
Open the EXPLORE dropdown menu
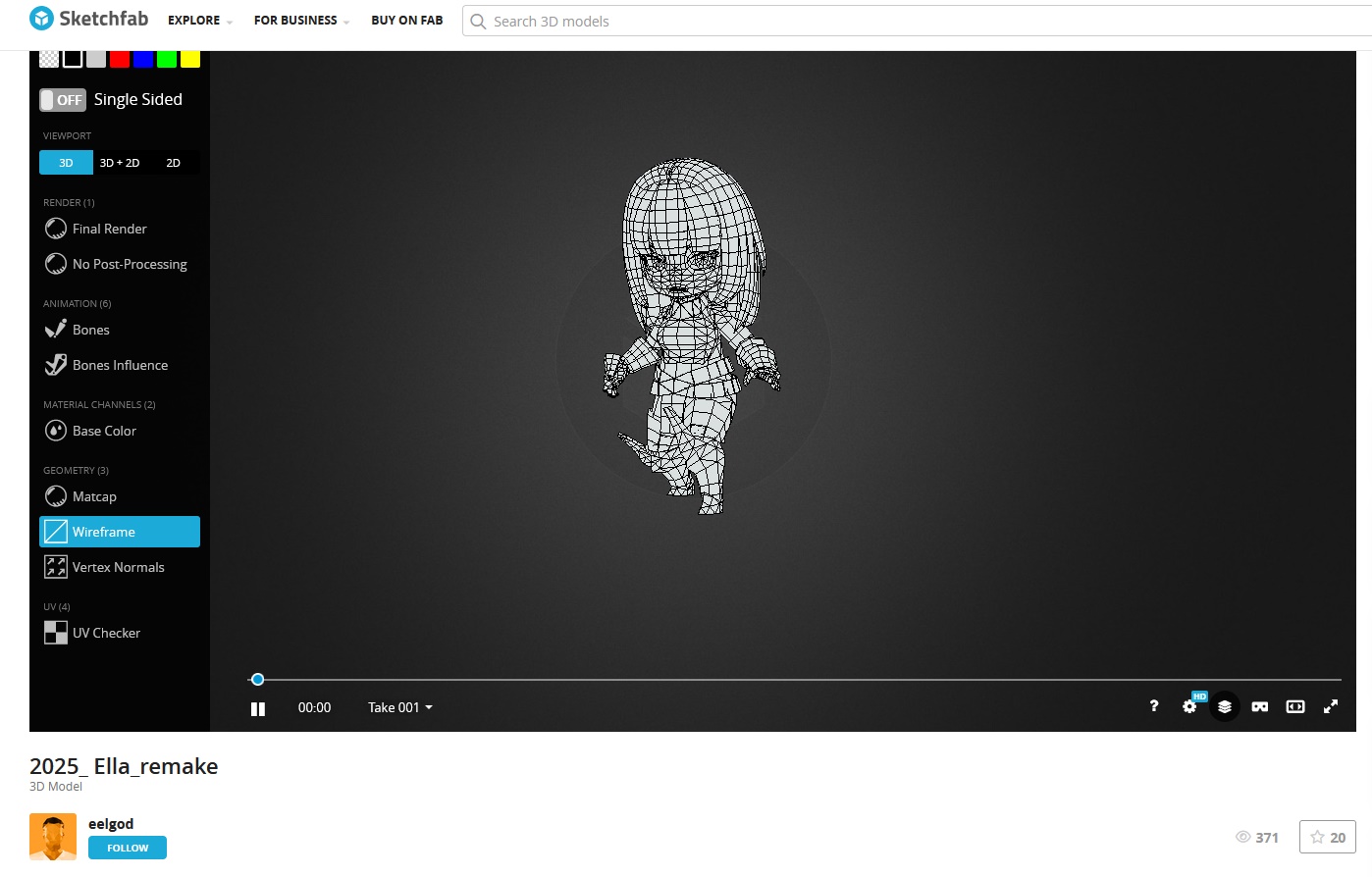200,21
